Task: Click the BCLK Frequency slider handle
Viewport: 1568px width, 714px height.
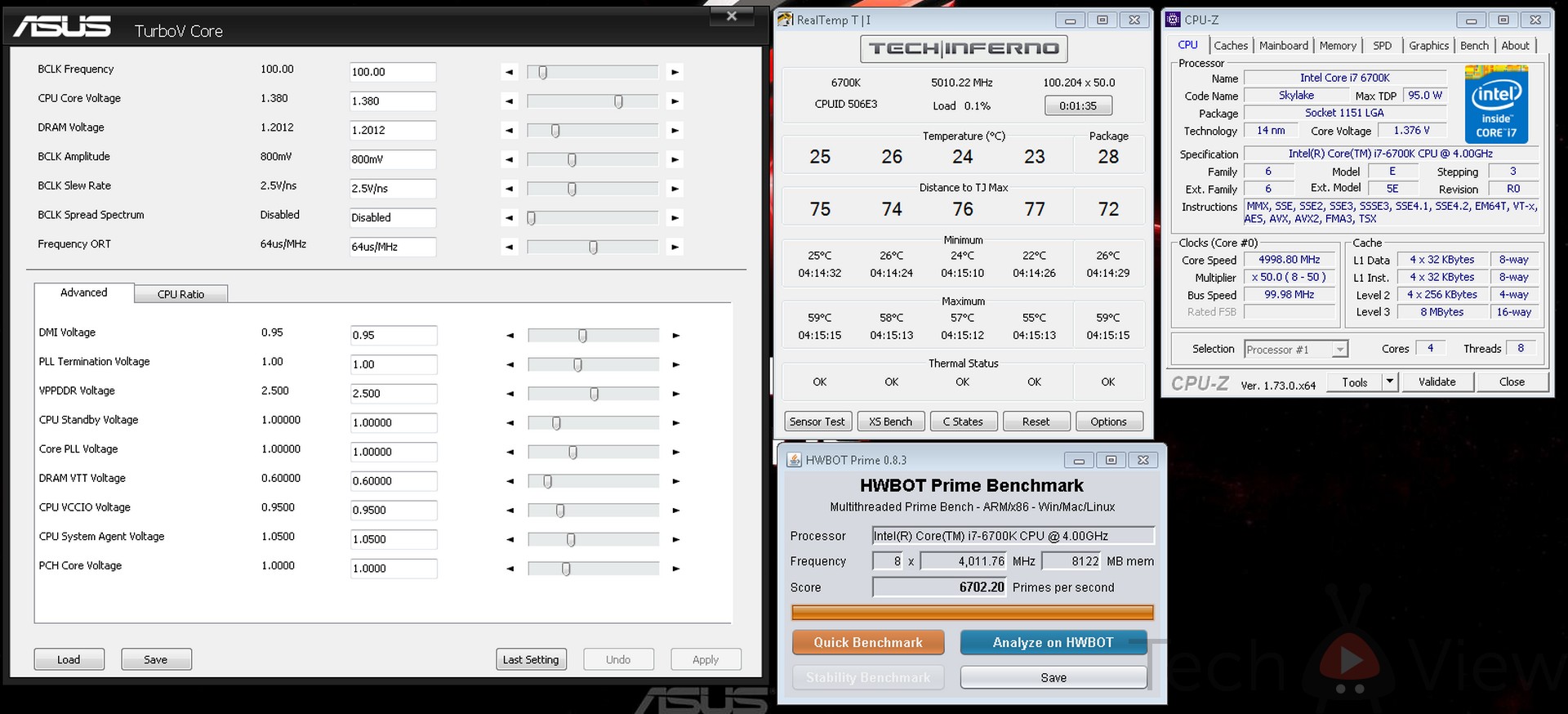Action: [x=542, y=73]
